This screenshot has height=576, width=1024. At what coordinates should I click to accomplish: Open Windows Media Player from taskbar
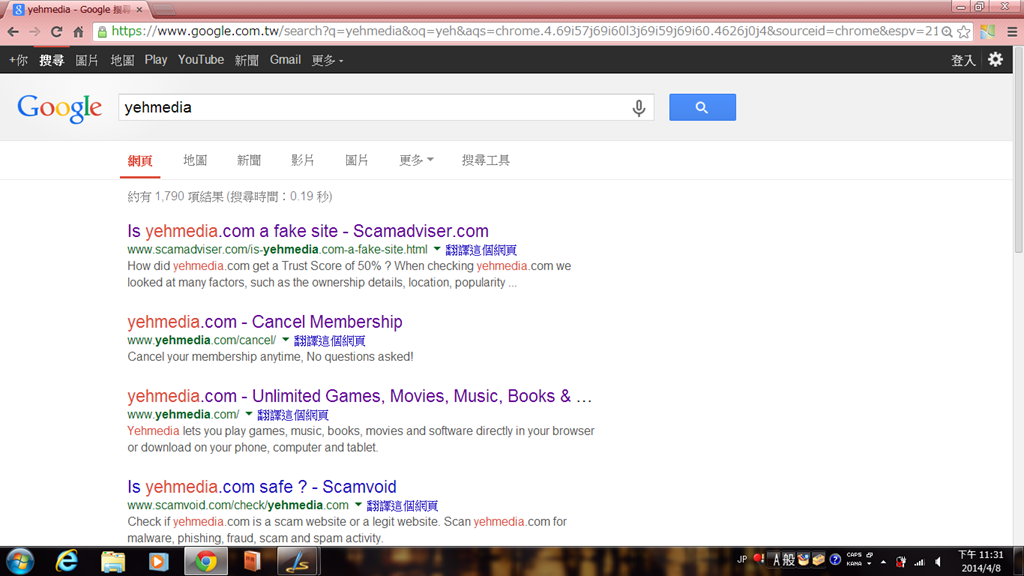coord(159,562)
